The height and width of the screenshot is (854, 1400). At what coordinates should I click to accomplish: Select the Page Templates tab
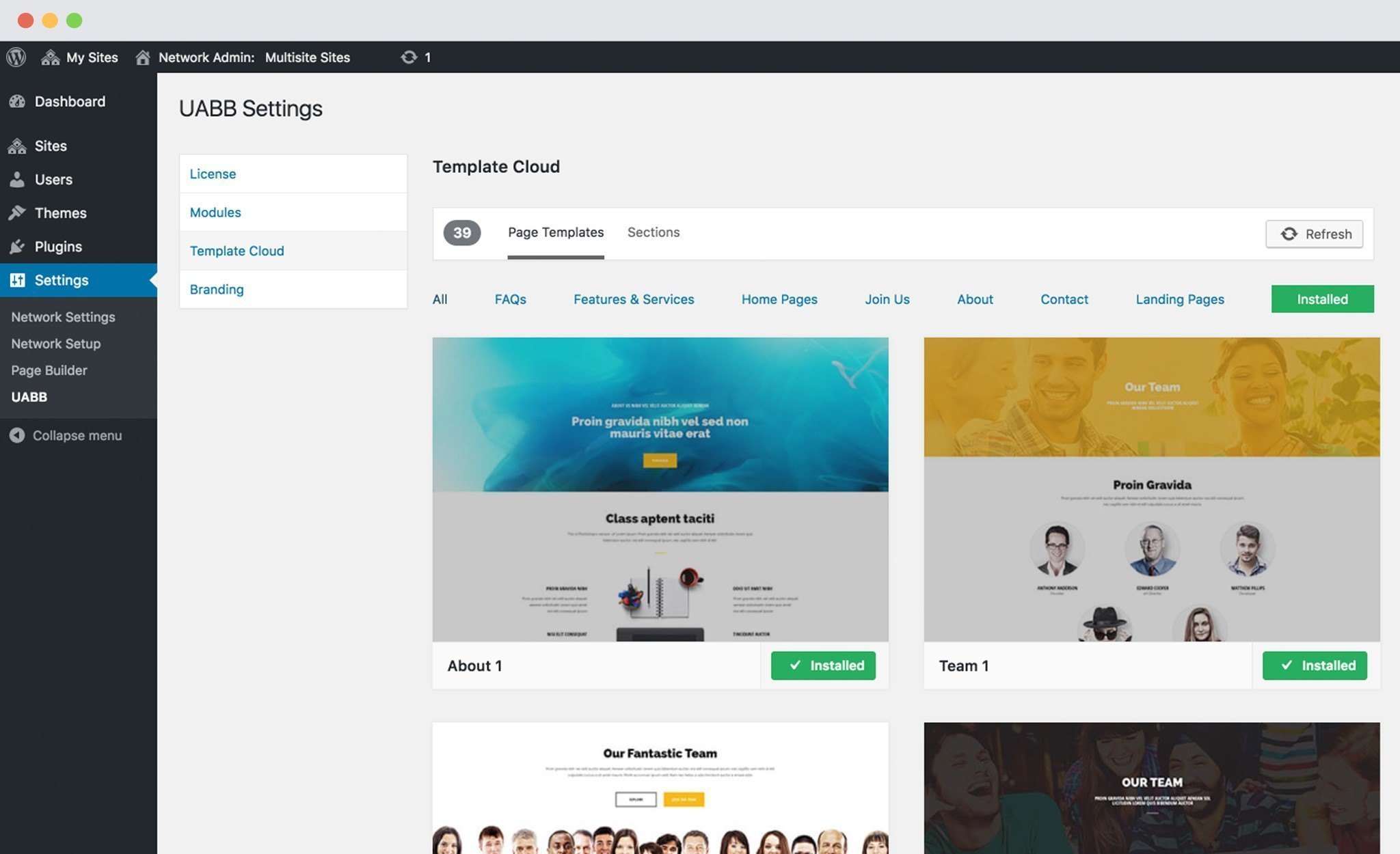pos(555,232)
